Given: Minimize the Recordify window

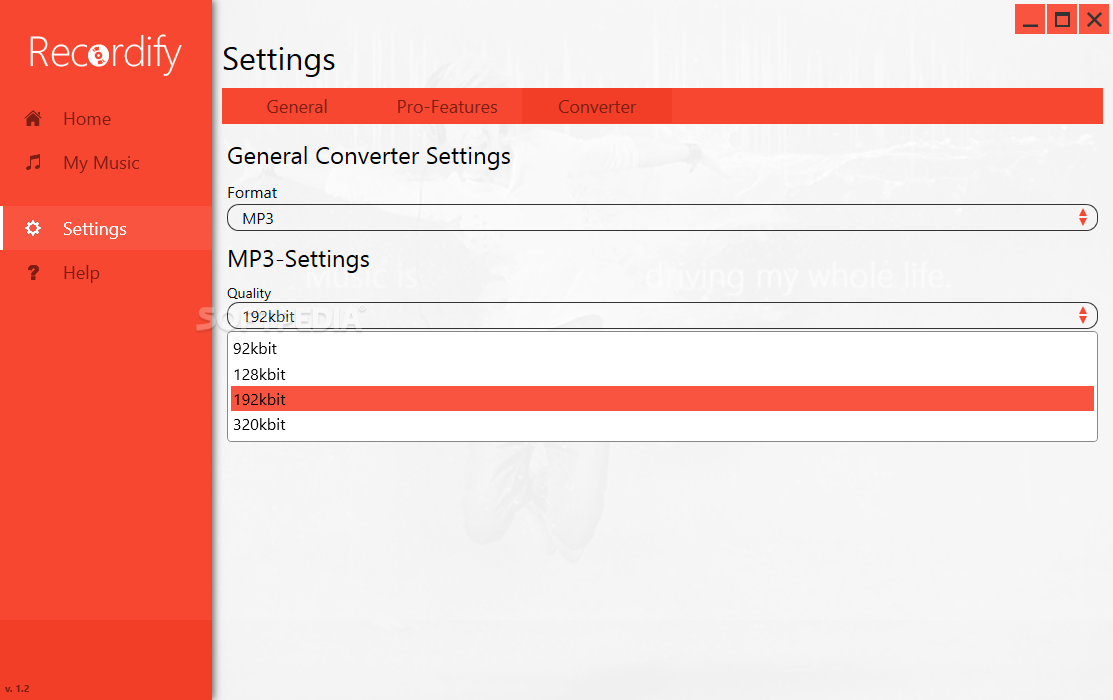Looking at the screenshot, I should [1030, 19].
